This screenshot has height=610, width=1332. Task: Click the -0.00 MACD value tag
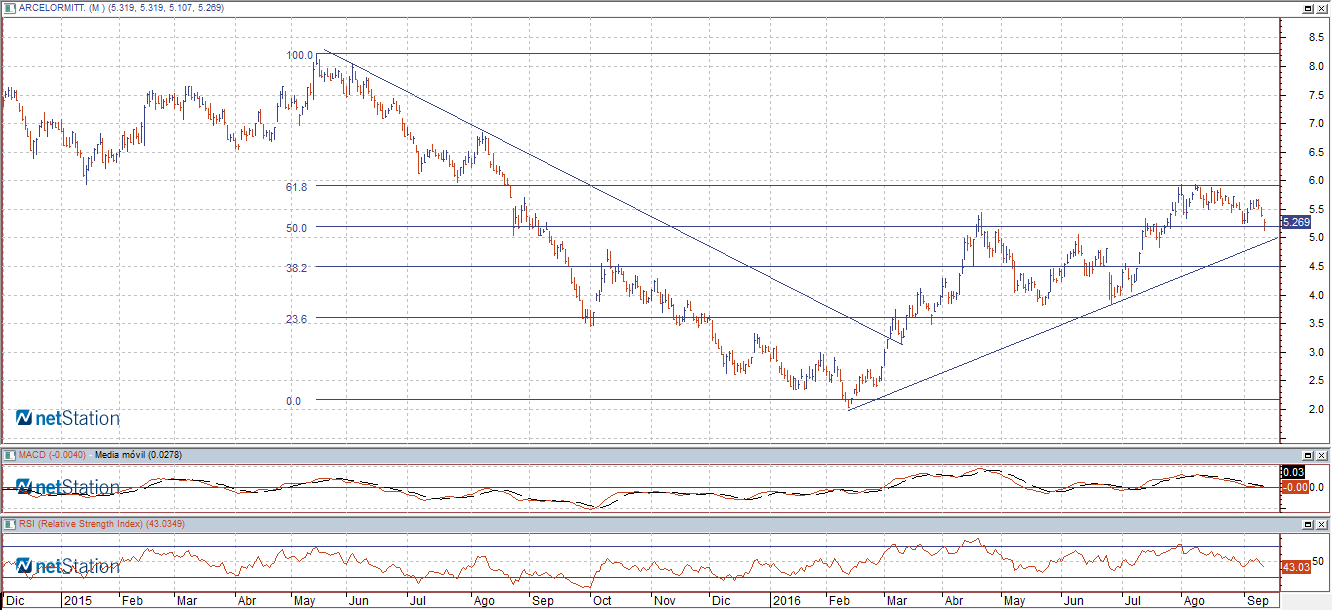tap(1295, 486)
